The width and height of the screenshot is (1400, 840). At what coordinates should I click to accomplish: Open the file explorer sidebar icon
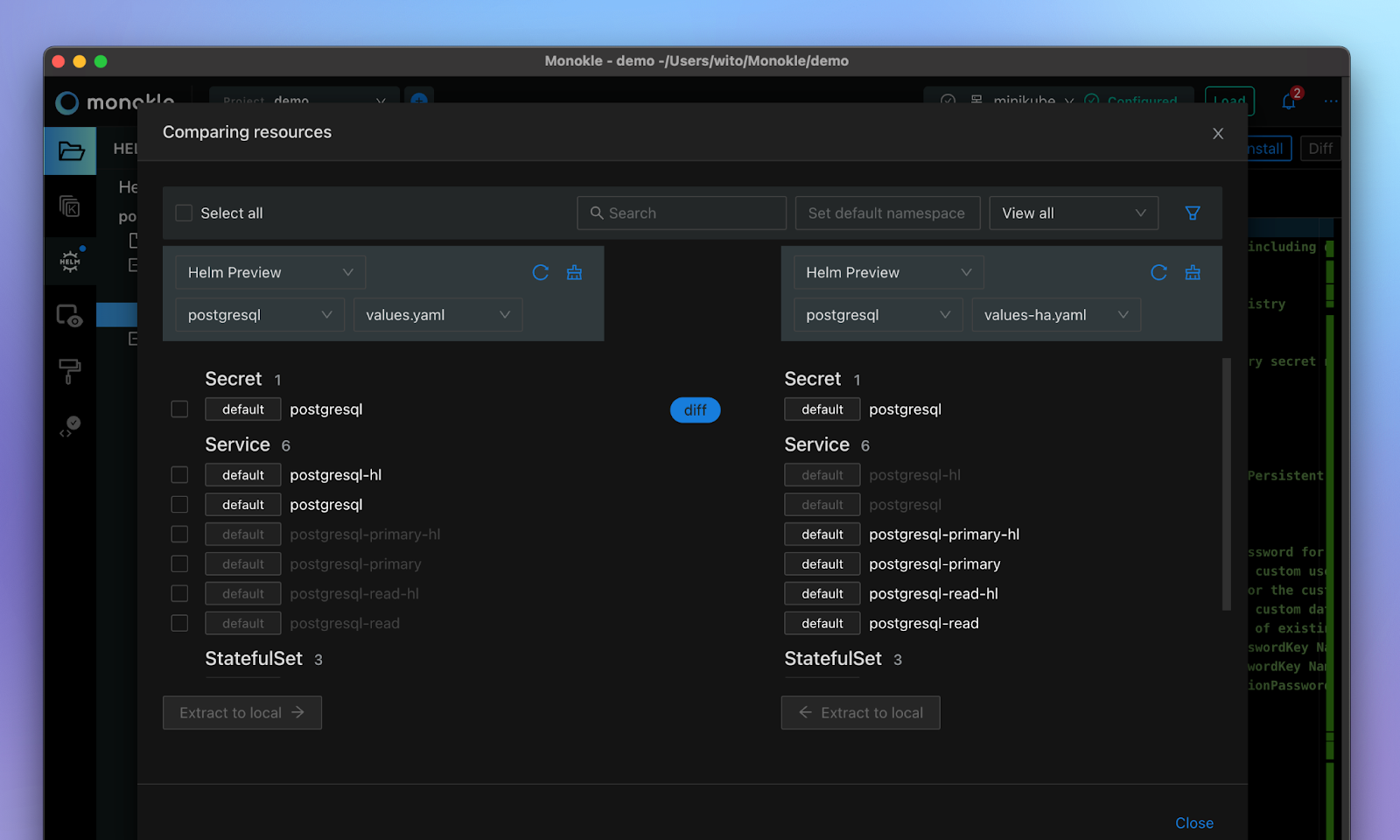coord(71,150)
